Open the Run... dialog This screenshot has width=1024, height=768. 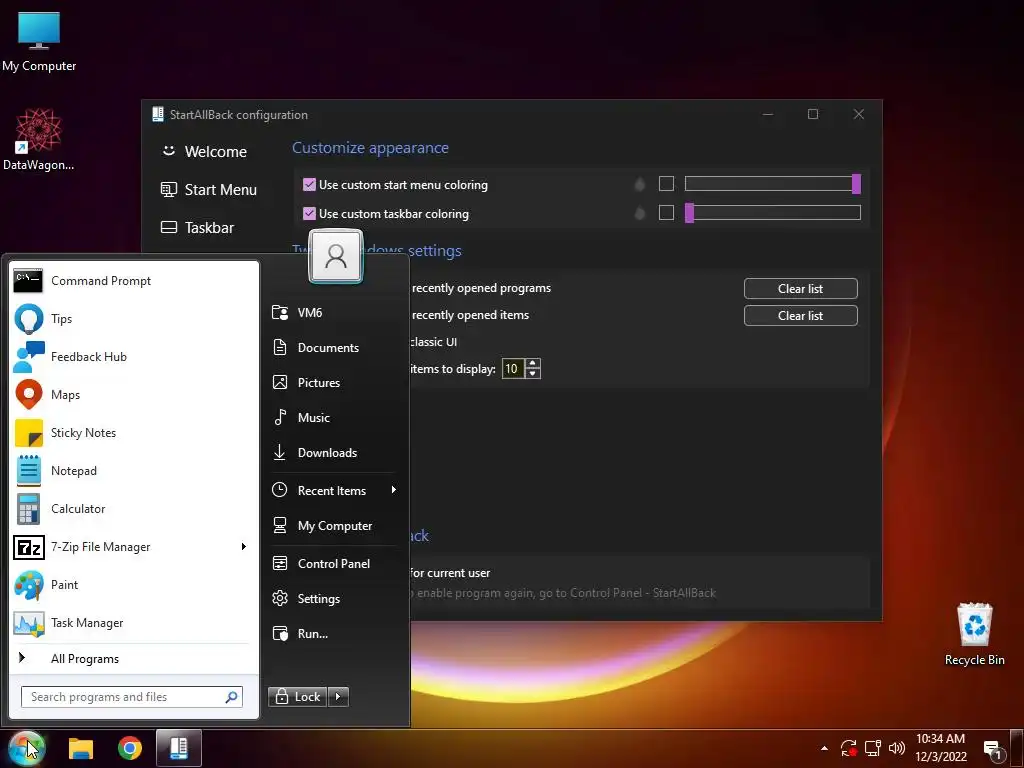click(333, 633)
